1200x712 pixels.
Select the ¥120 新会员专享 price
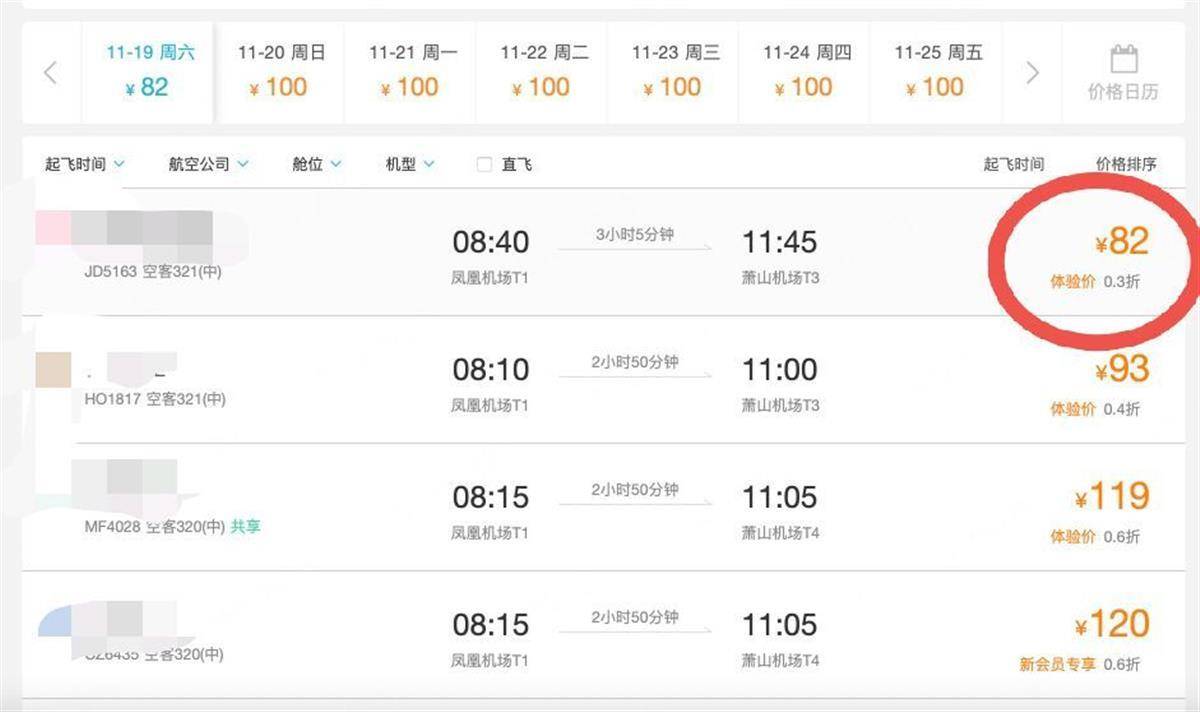tap(1112, 625)
